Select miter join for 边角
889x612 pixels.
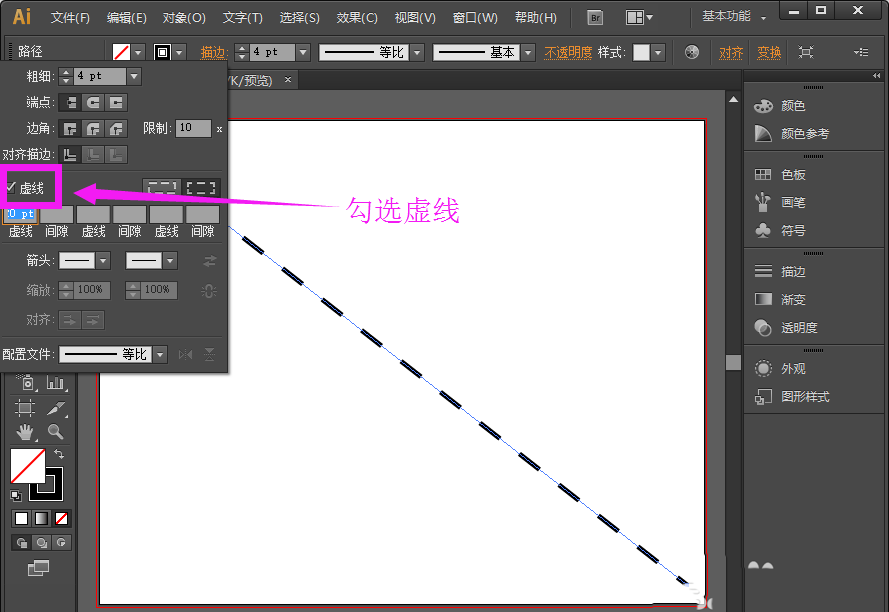pos(70,129)
